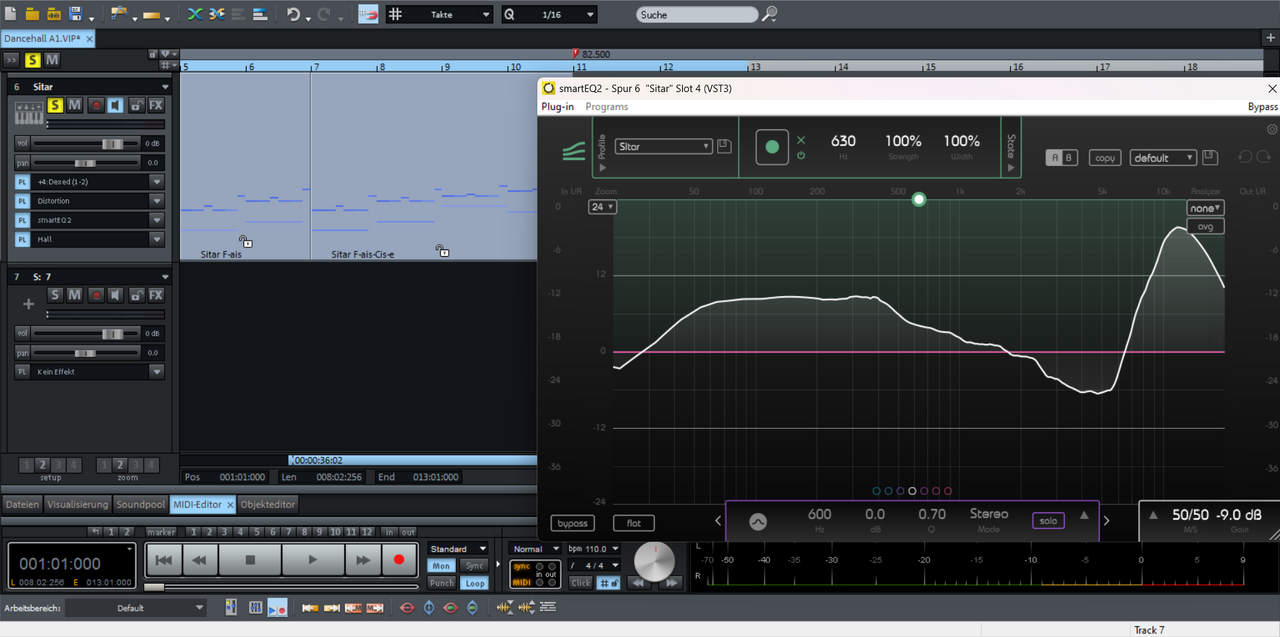
Task: Save the project using the floppy disk icon
Action: [x=75, y=15]
